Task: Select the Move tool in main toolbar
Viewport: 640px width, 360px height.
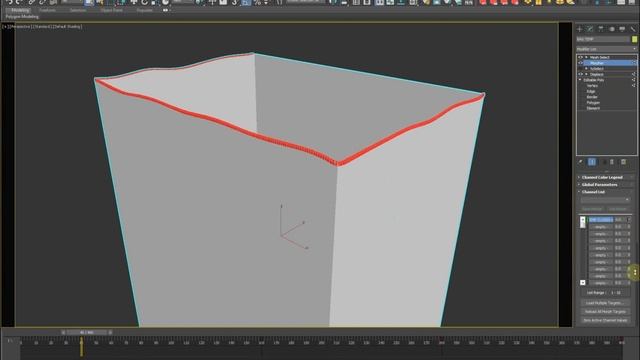Action: [133, 2]
